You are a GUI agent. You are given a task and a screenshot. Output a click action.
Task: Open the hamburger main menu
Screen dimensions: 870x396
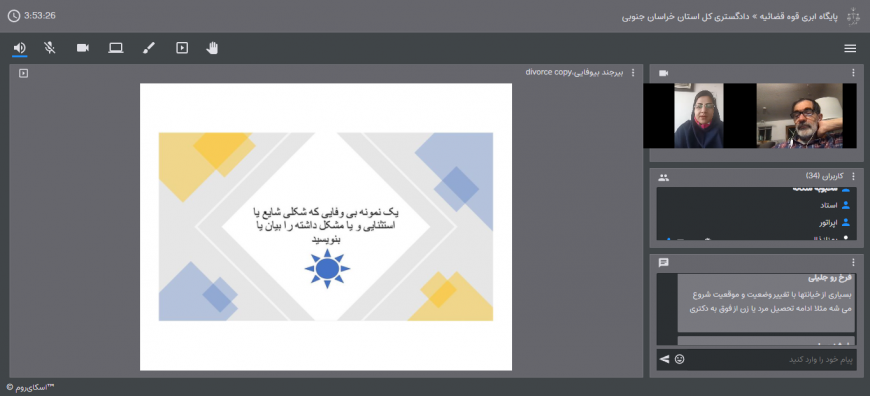(850, 49)
